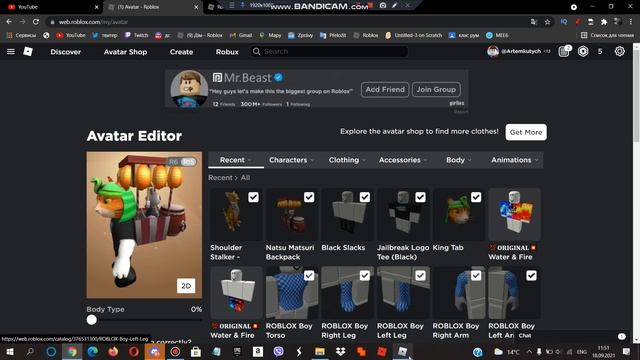
Task: Open the MEE6 bookmark
Action: click(497, 36)
